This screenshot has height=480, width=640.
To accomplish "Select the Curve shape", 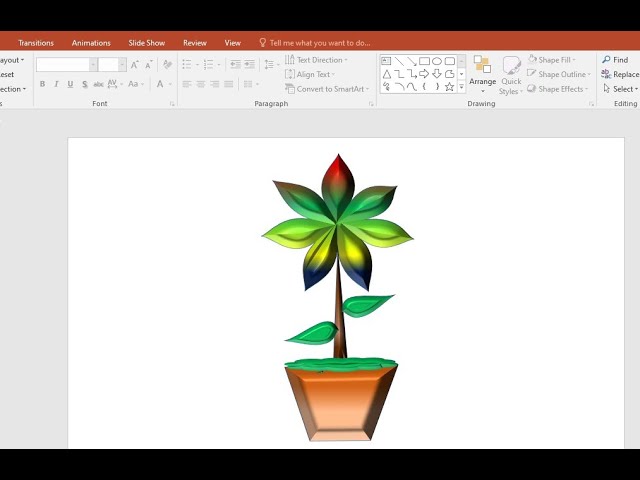I will (411, 87).
